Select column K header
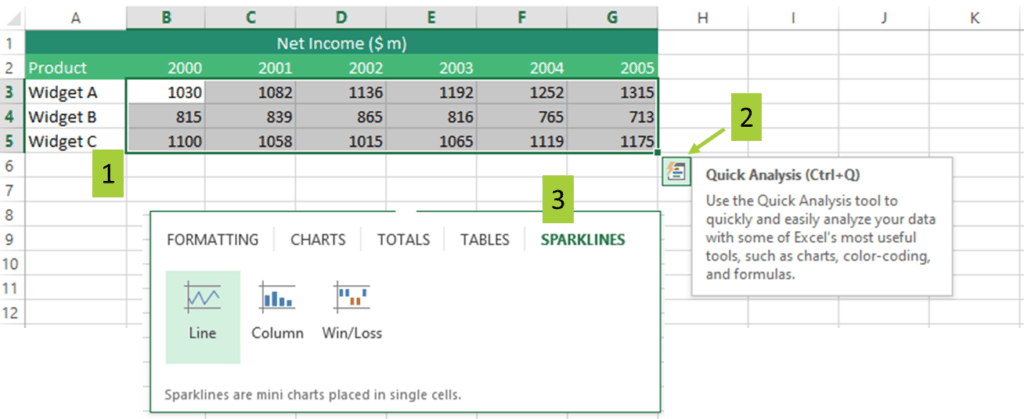The image size is (1024, 419). (974, 18)
